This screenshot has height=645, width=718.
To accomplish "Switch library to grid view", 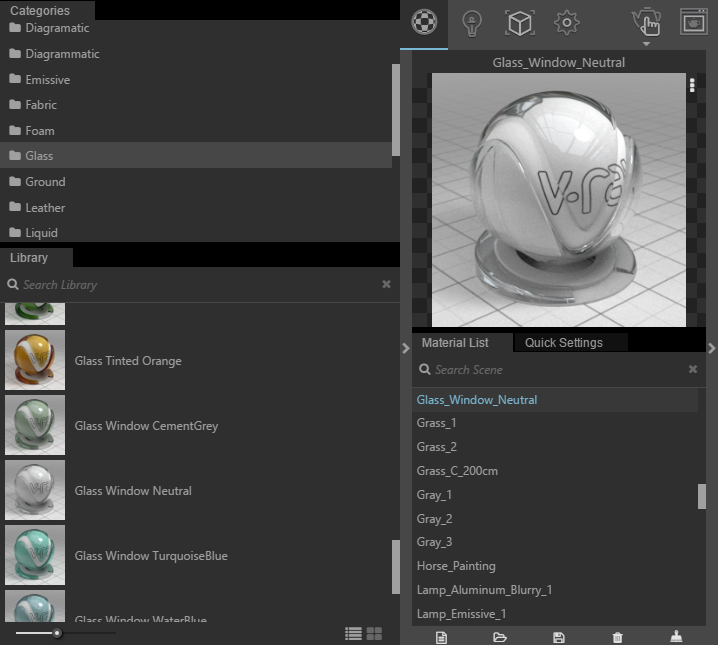I will pyautogui.click(x=374, y=634).
